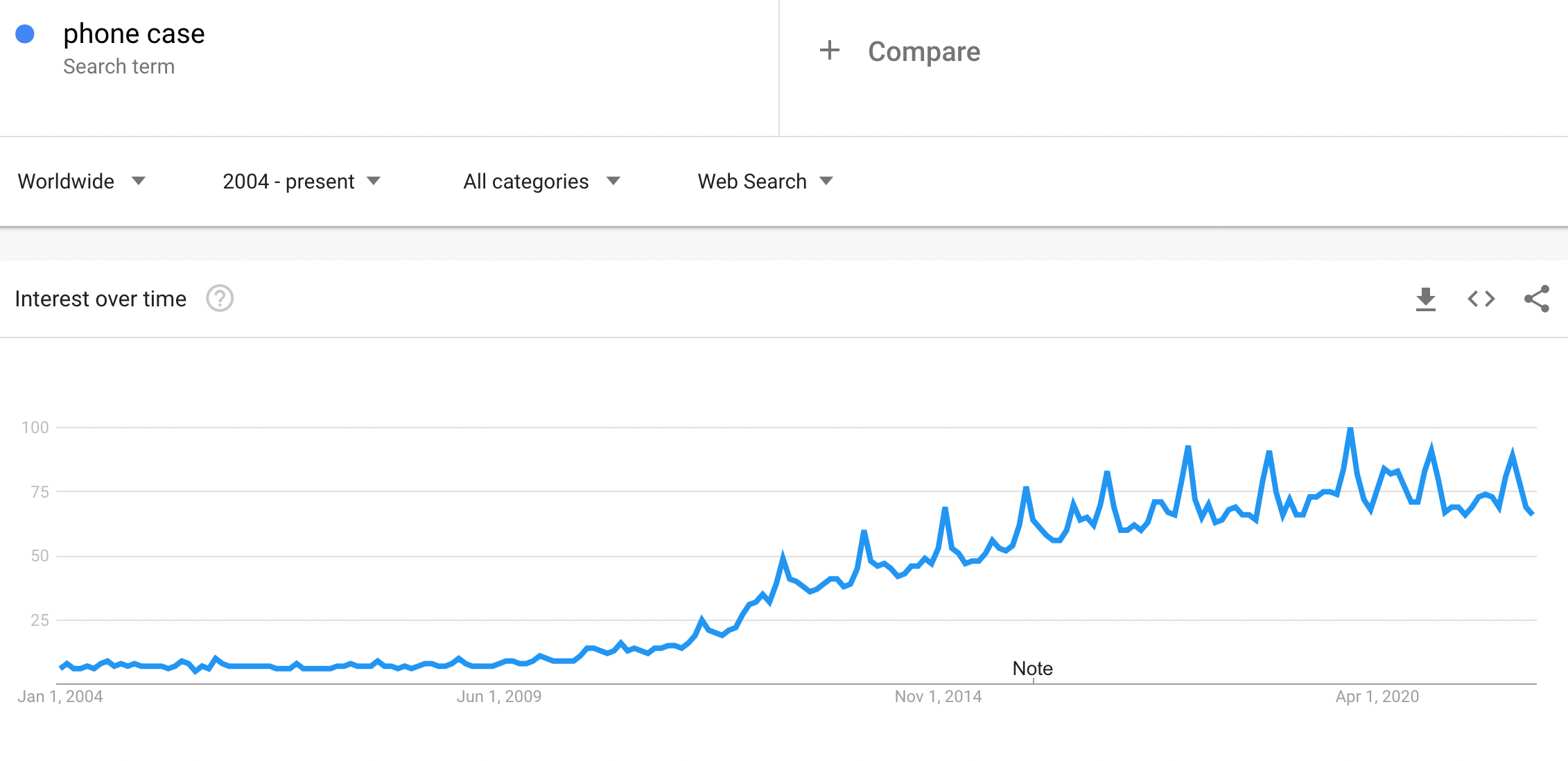Click the Interest over time heading
The width and height of the screenshot is (1568, 761).
point(101,299)
